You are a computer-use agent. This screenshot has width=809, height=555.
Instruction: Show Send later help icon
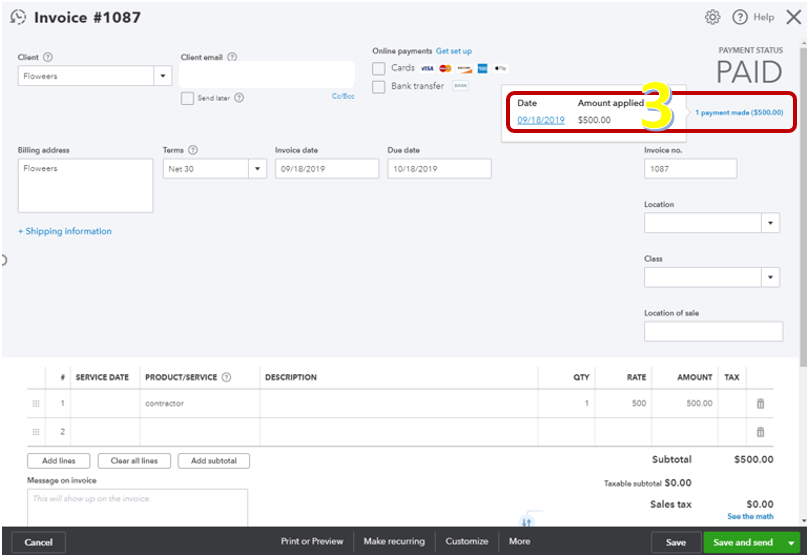(x=239, y=97)
